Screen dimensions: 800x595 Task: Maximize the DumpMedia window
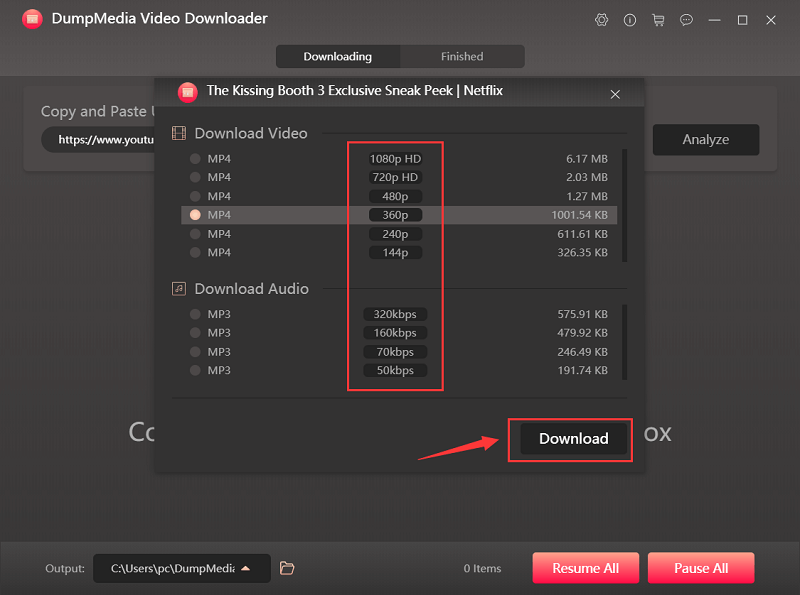[742, 20]
